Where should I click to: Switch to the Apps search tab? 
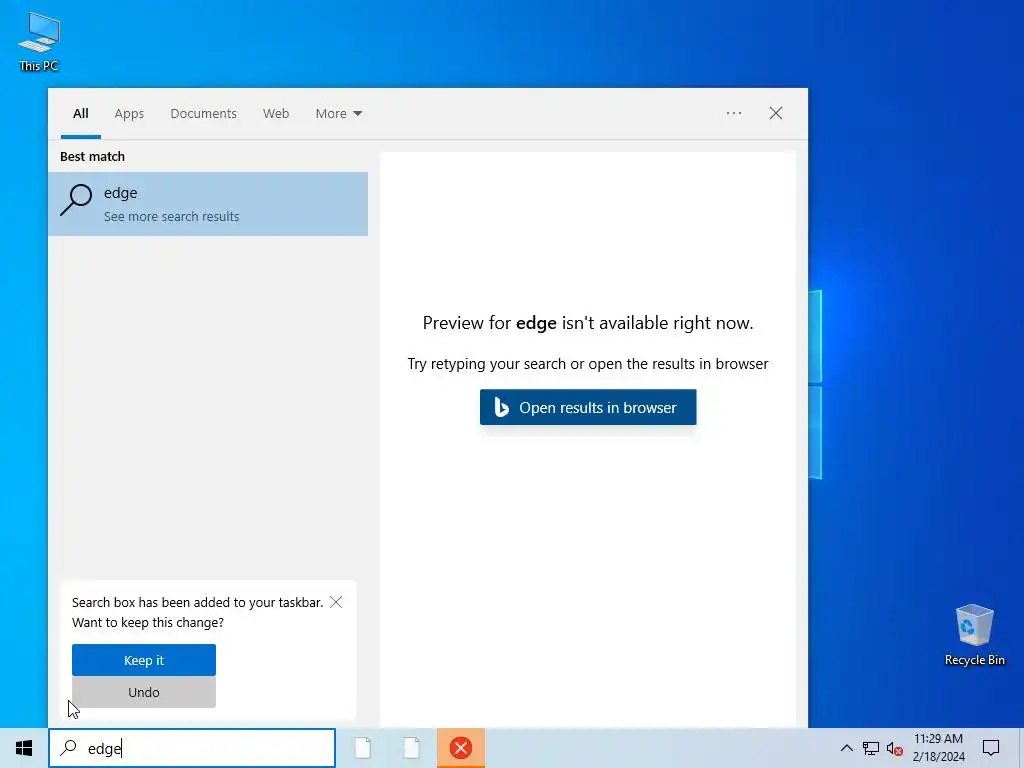[x=129, y=114]
